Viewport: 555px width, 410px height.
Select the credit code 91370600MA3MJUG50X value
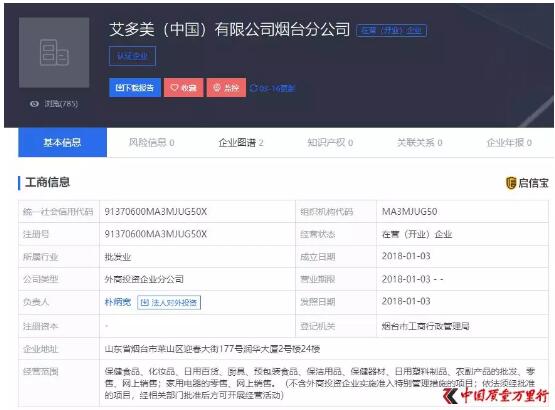(x=156, y=212)
